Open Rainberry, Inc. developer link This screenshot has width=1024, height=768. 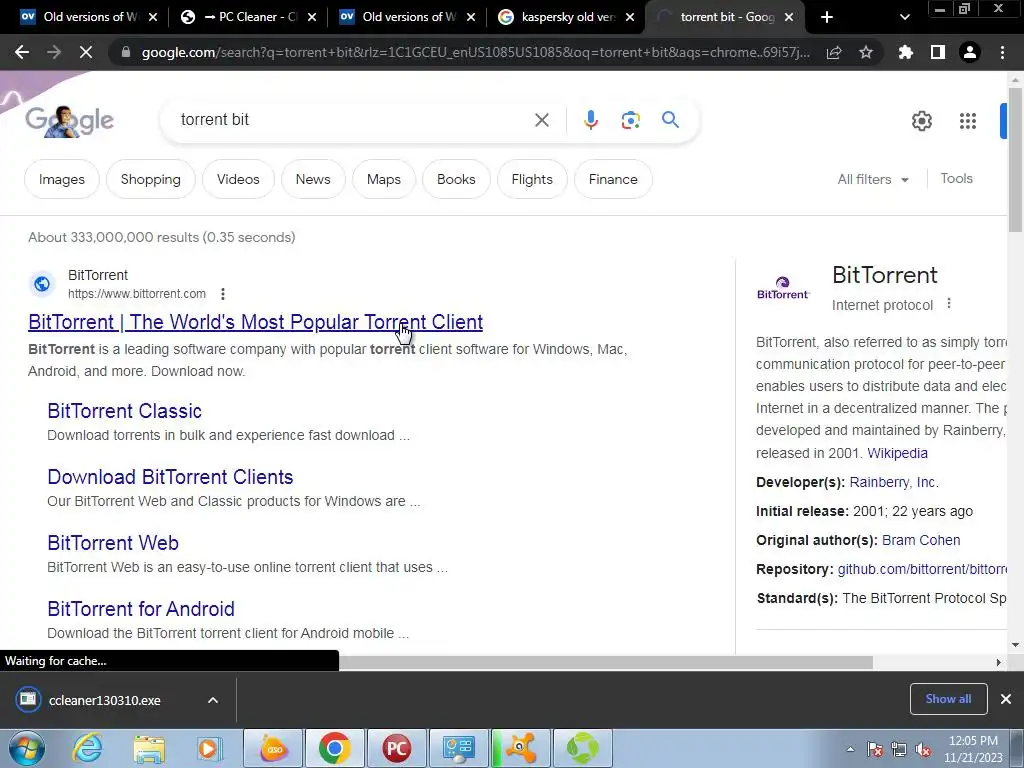(x=893, y=482)
